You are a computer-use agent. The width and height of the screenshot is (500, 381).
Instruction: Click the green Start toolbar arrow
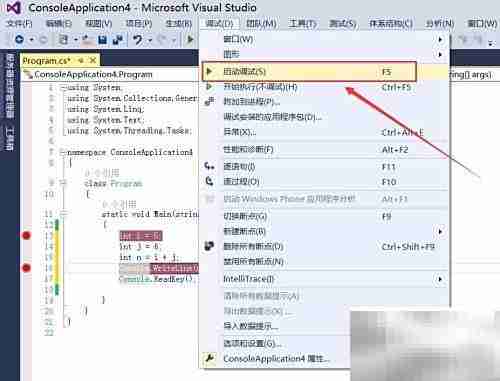(190, 40)
